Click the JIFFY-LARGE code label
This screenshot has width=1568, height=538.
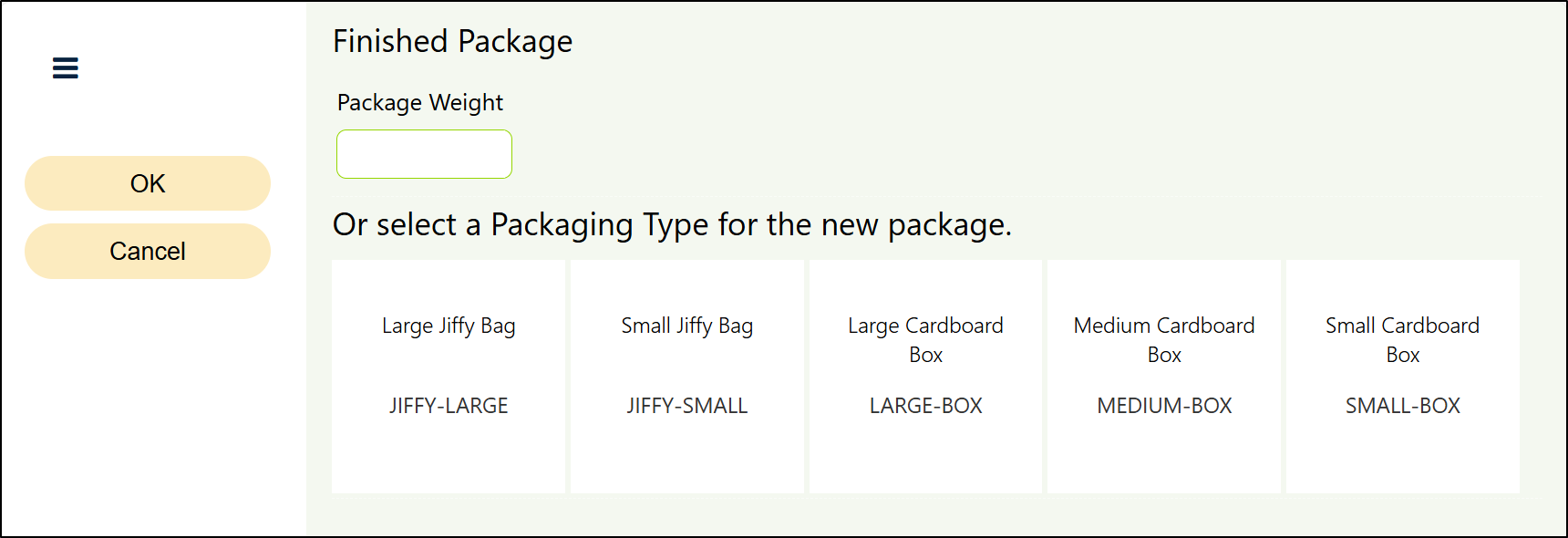click(x=449, y=406)
